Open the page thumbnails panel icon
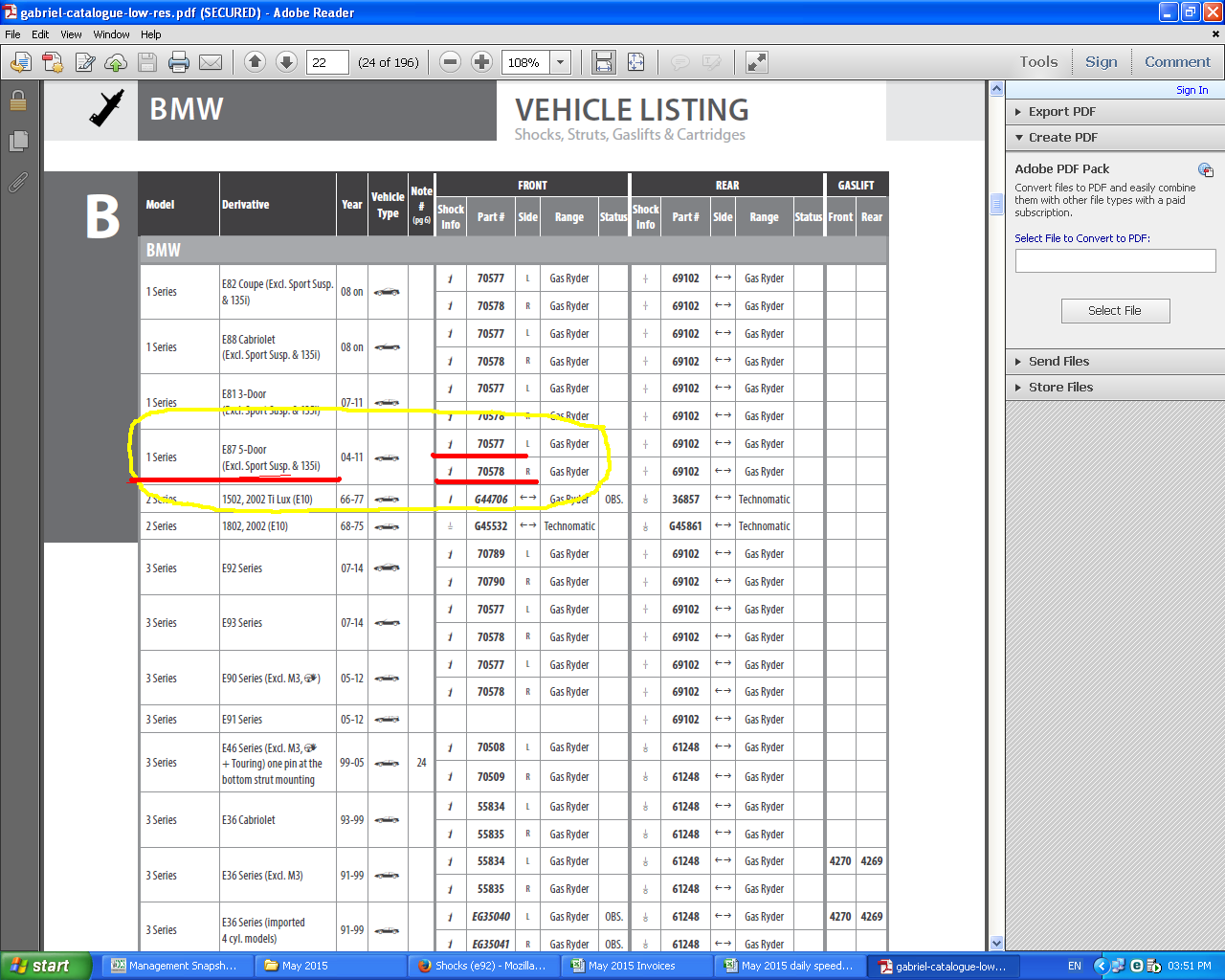This screenshot has height=980, width=1225. point(18,142)
